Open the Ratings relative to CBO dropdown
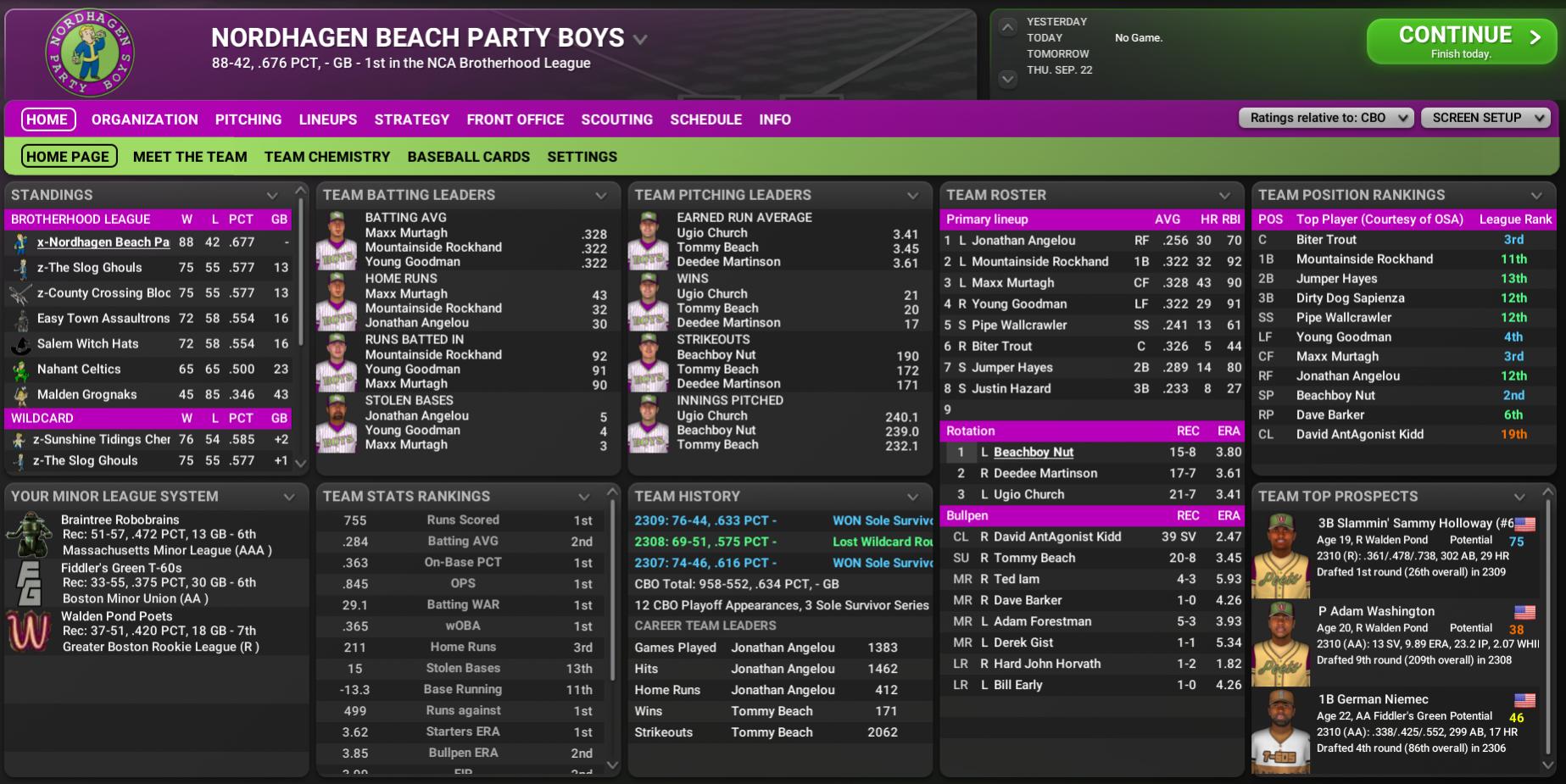This screenshot has height=784, width=1566. [1326, 118]
